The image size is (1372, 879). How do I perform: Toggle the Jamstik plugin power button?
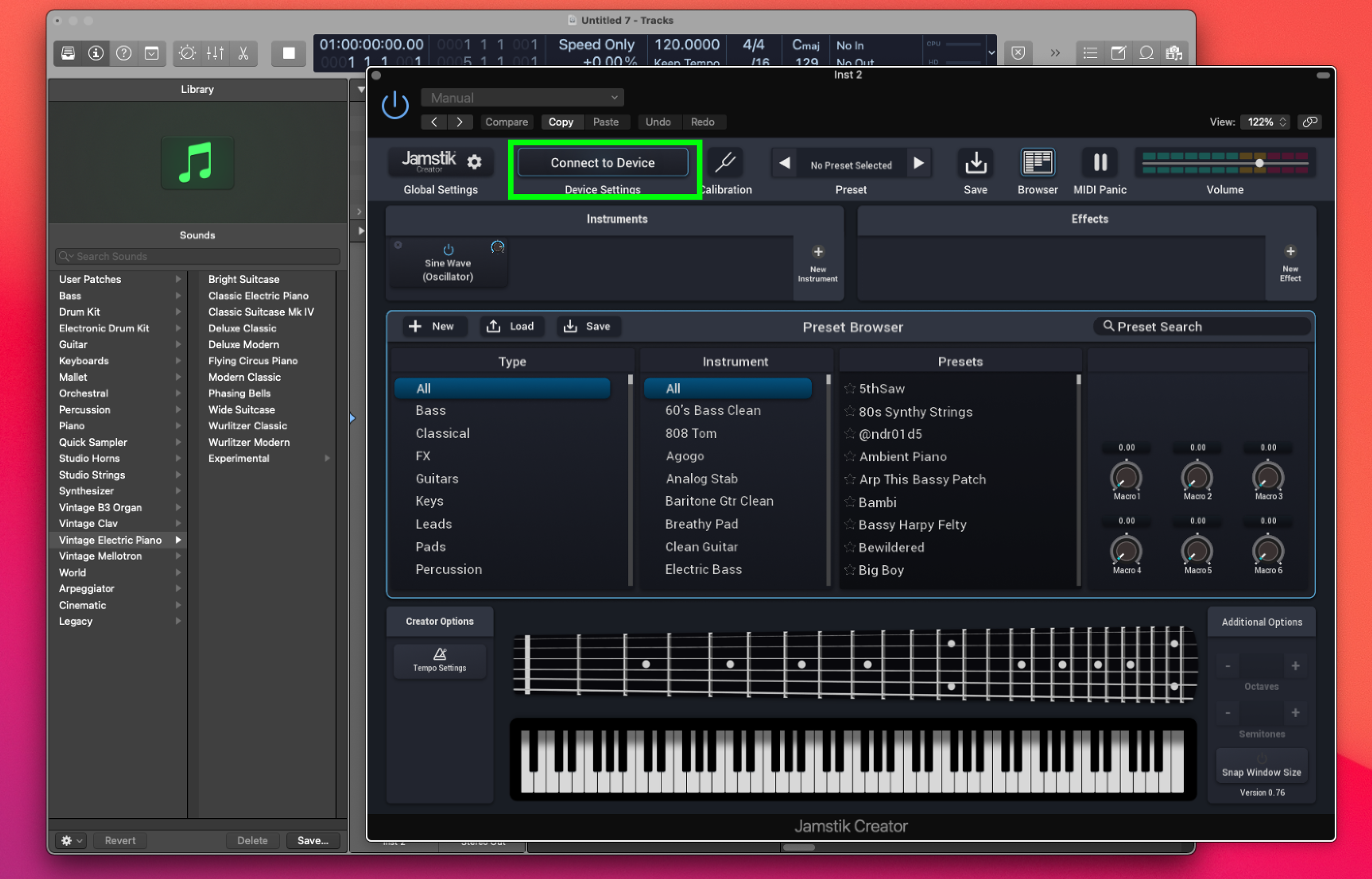(394, 106)
